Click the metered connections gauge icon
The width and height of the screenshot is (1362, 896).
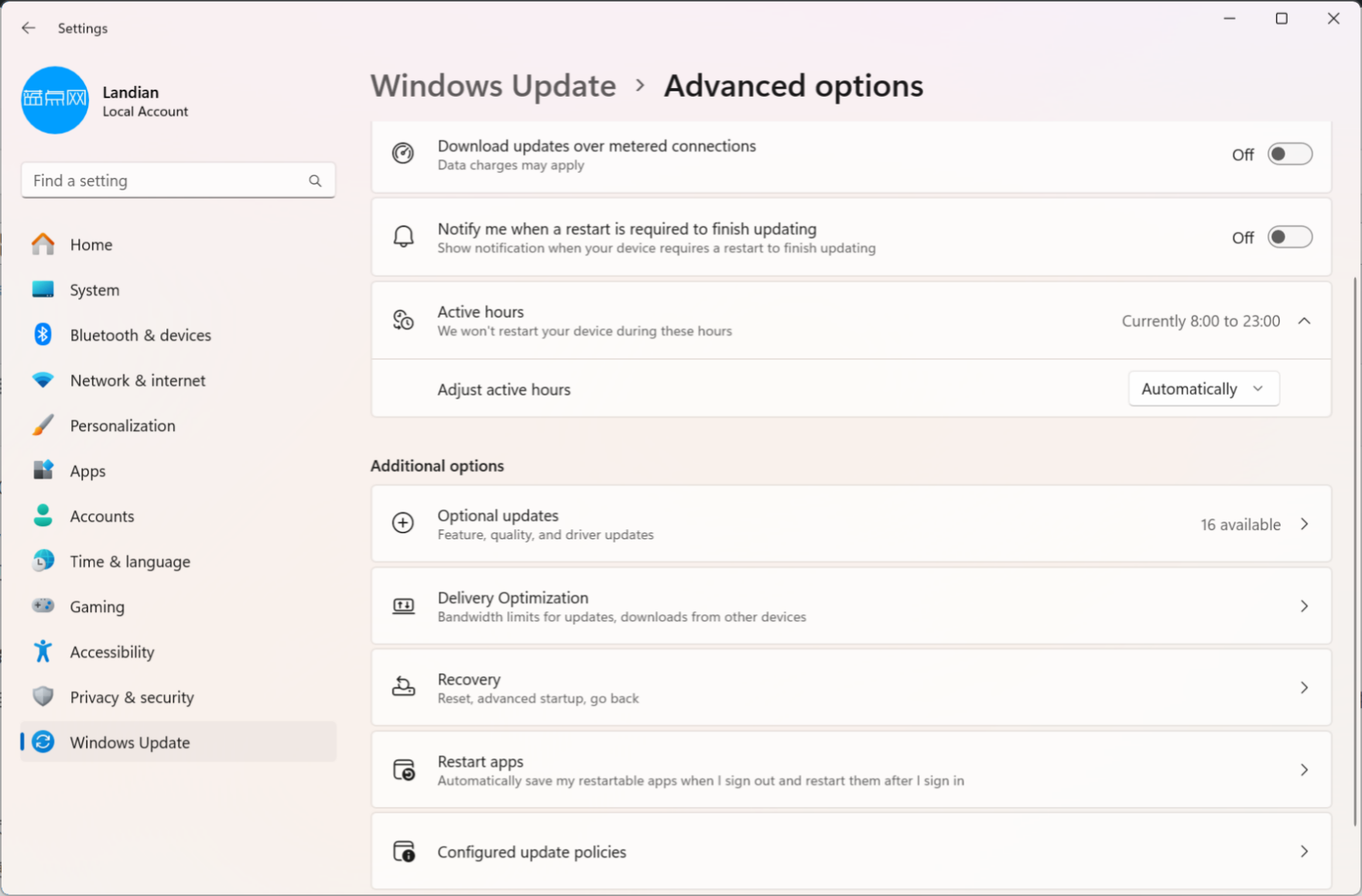403,153
